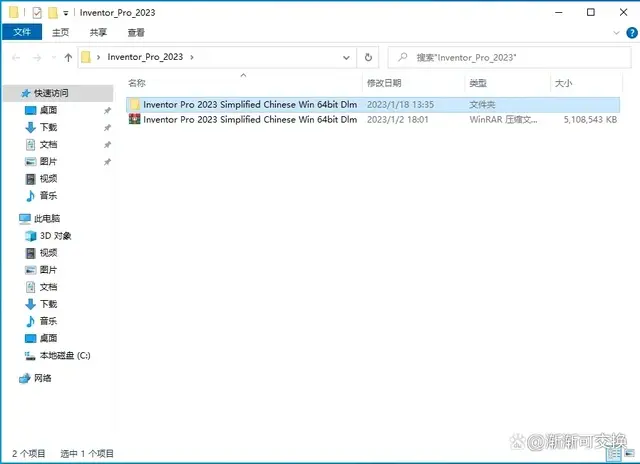
Task: Open pinned 文档 under quick access
Action: [48, 144]
